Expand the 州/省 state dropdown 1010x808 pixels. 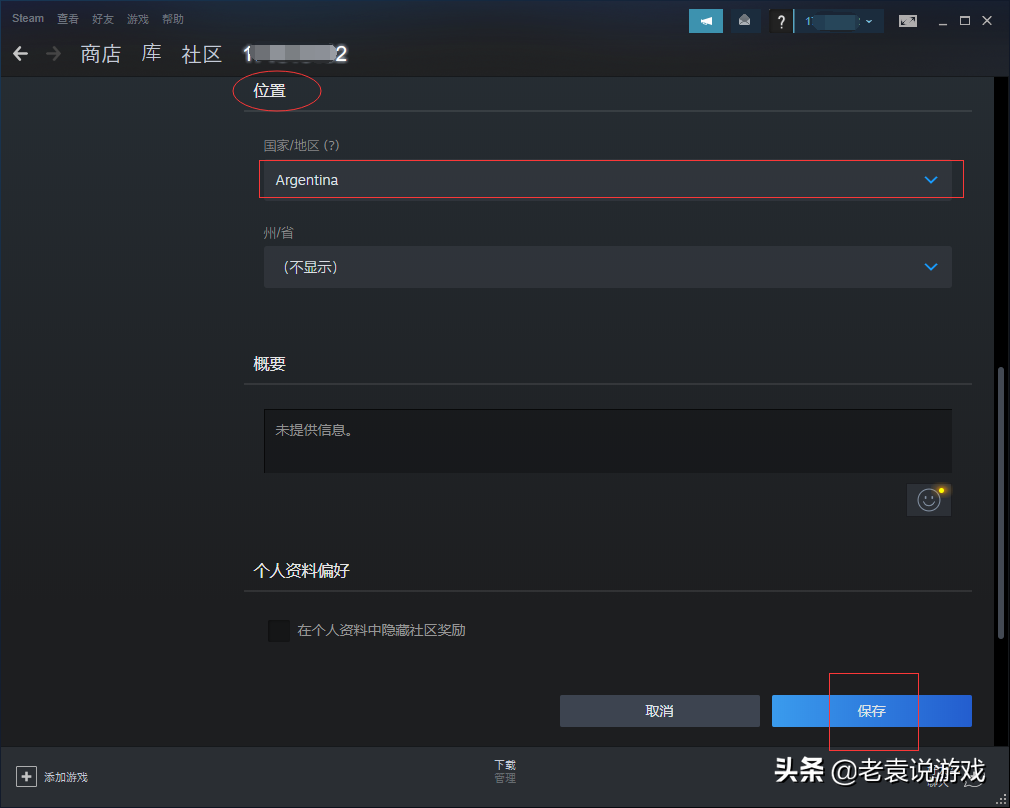(x=607, y=267)
